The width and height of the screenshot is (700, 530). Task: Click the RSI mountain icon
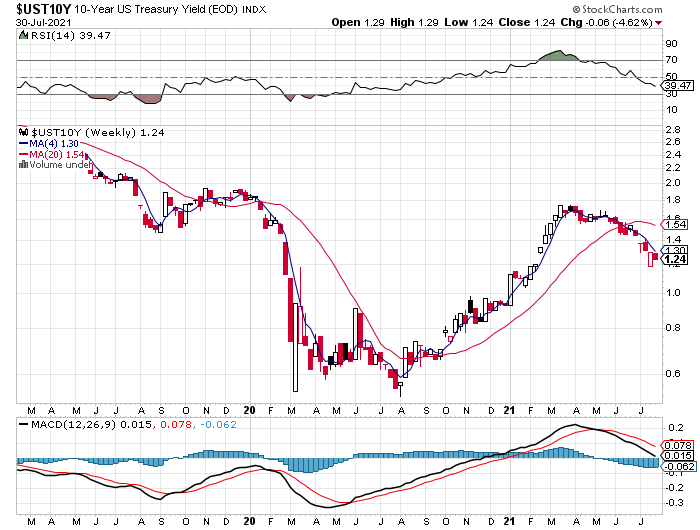[24, 35]
